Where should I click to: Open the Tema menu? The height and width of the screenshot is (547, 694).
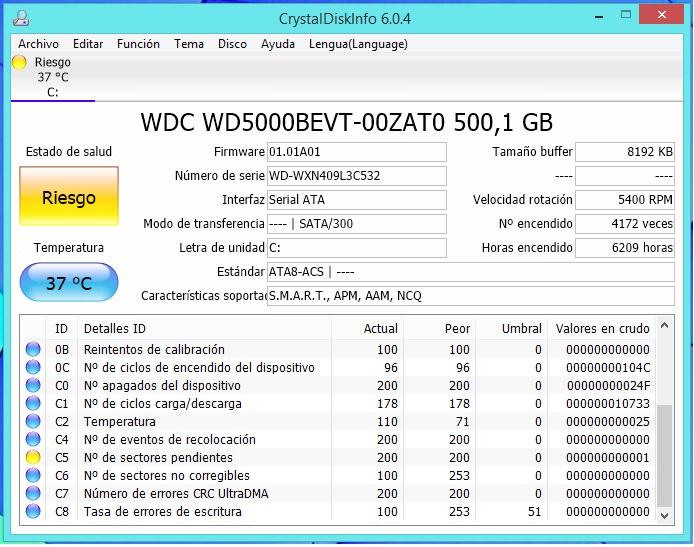click(x=189, y=44)
